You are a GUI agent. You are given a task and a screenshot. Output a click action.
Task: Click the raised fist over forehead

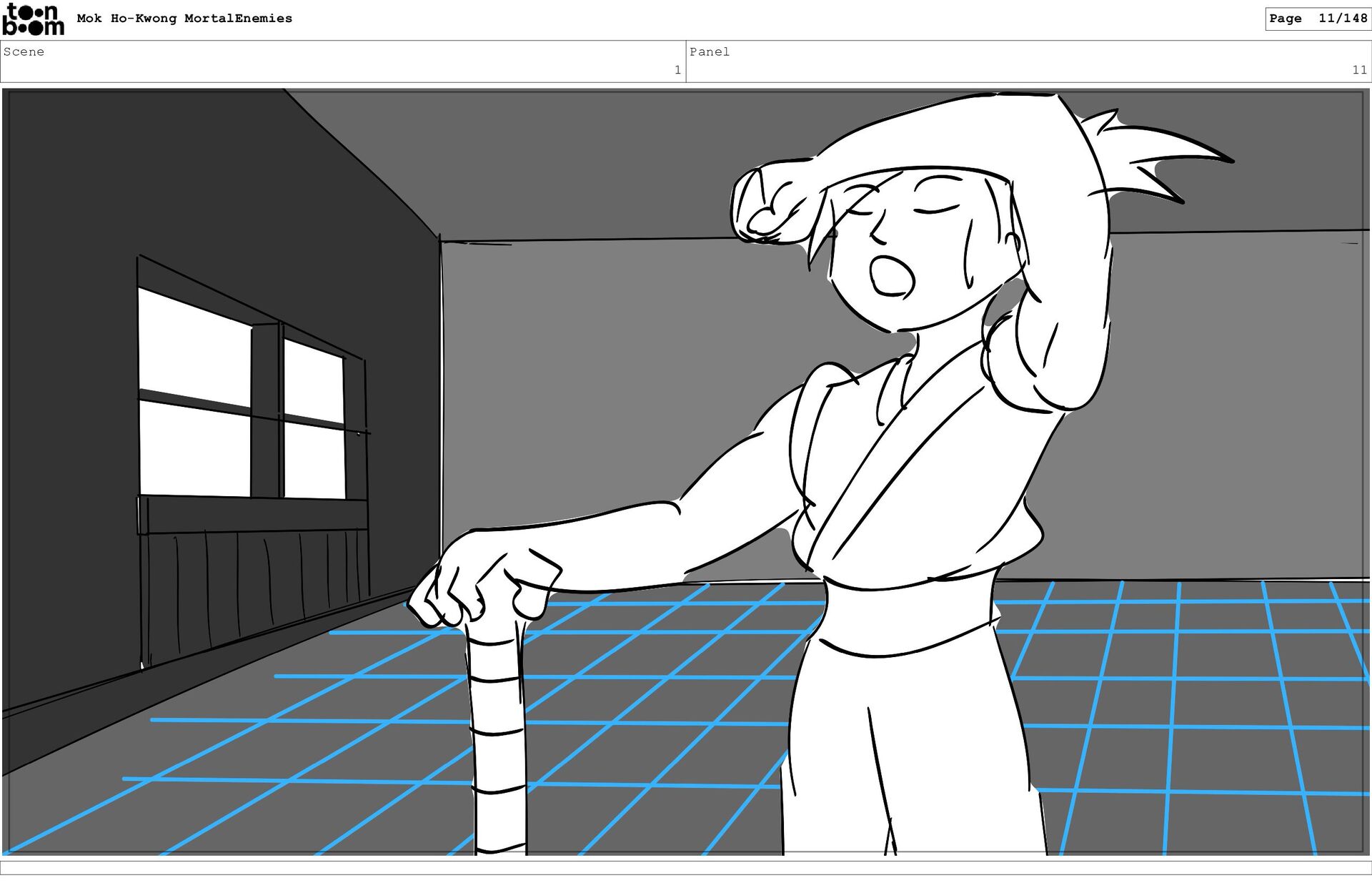pos(772,204)
